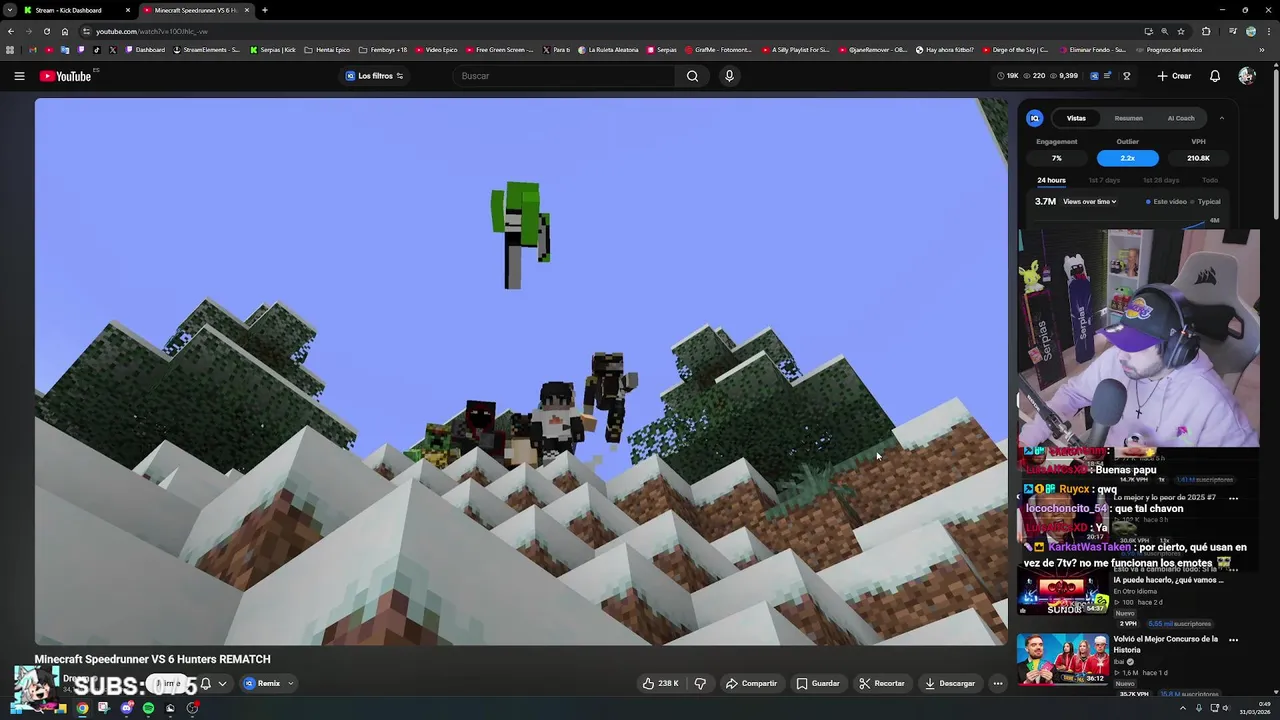Click the trophy icon in header

click(1127, 76)
